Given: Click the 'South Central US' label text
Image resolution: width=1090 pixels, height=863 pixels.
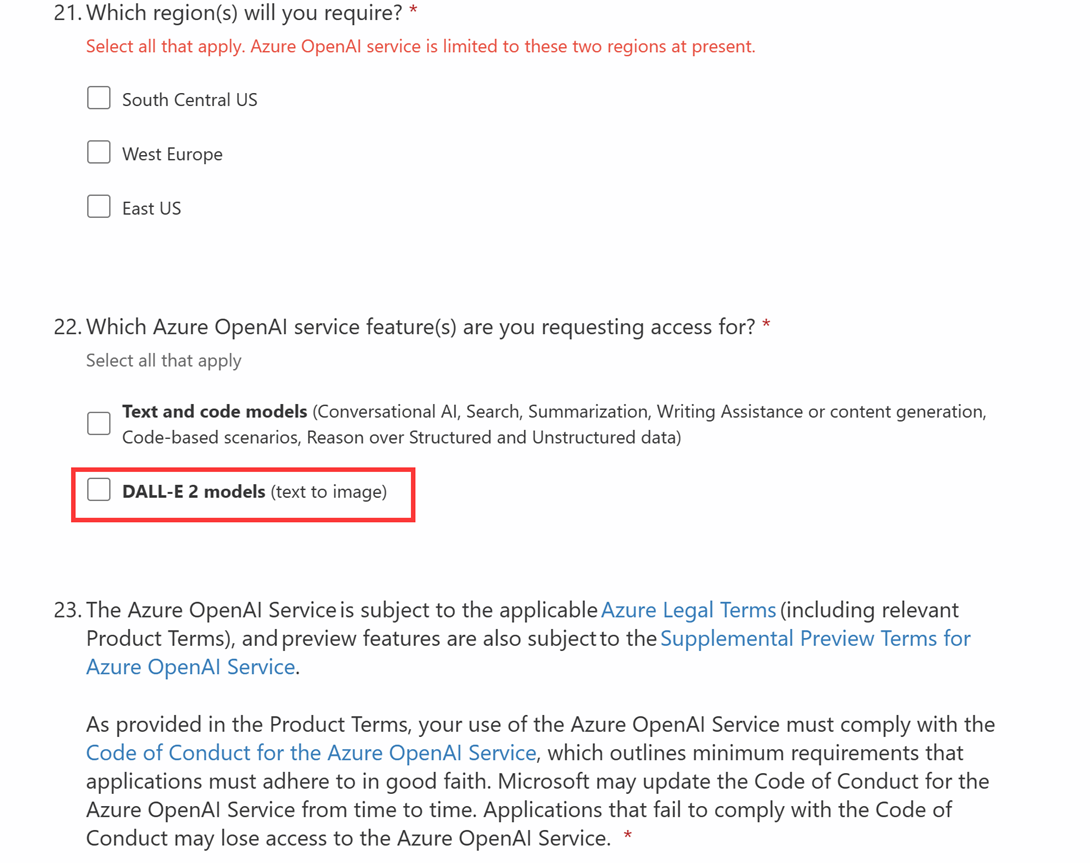Looking at the screenshot, I should coord(190,100).
